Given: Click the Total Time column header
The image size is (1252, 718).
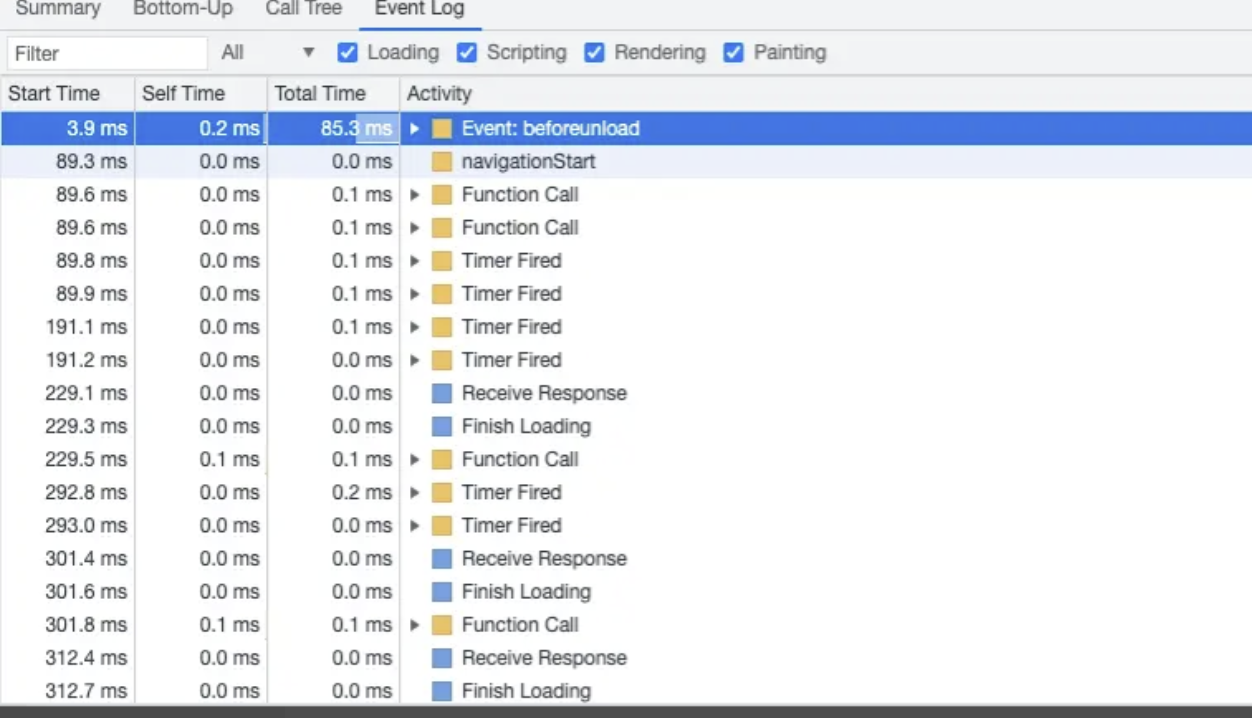Looking at the screenshot, I should (x=320, y=93).
